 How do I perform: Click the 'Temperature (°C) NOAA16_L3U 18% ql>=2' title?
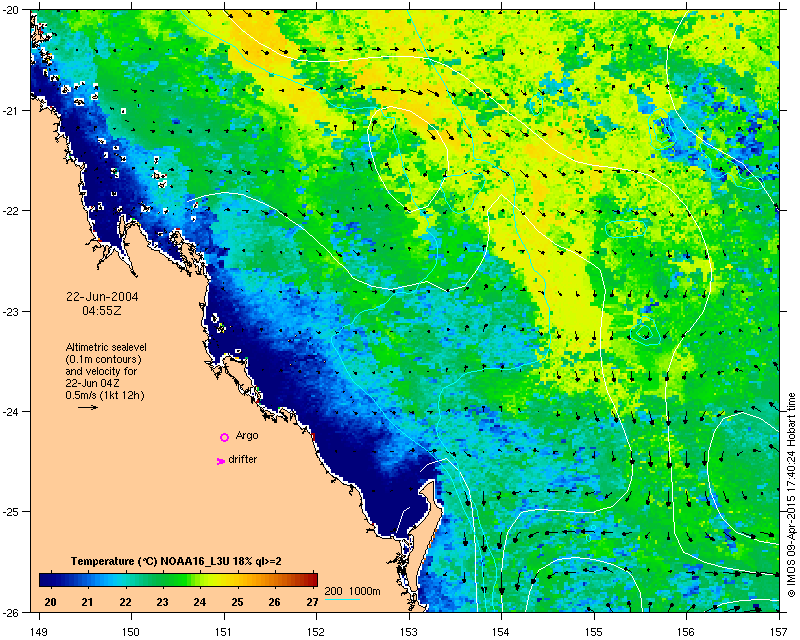(x=176, y=561)
